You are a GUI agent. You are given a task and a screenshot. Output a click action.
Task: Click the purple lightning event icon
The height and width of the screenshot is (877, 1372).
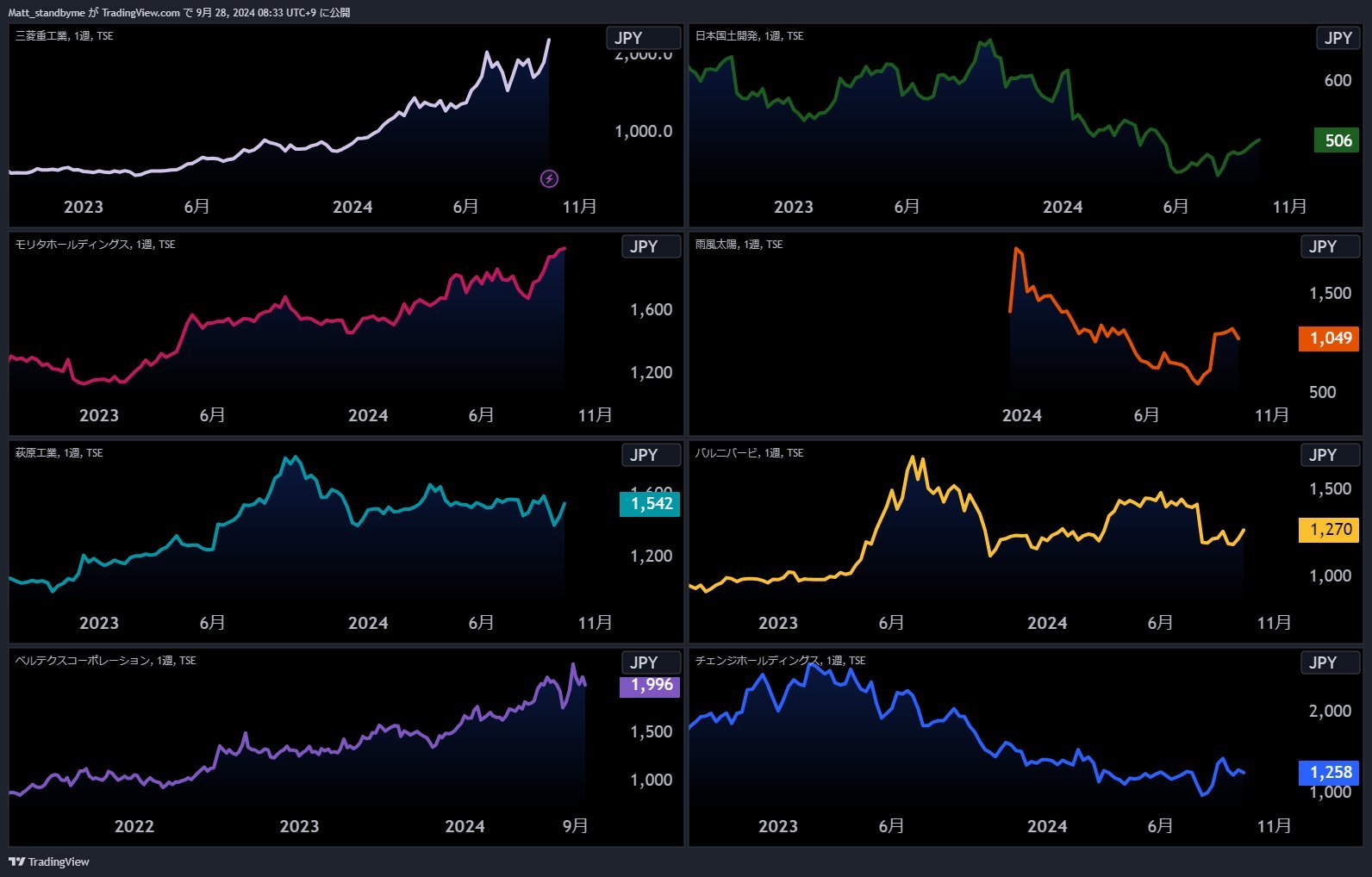(549, 178)
